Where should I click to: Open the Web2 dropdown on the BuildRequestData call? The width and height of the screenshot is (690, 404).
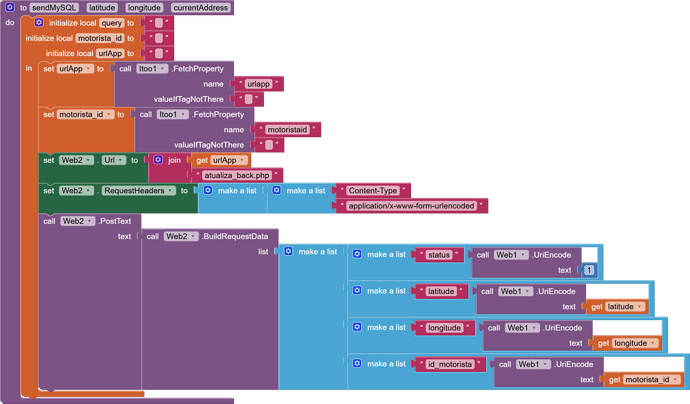(193, 236)
